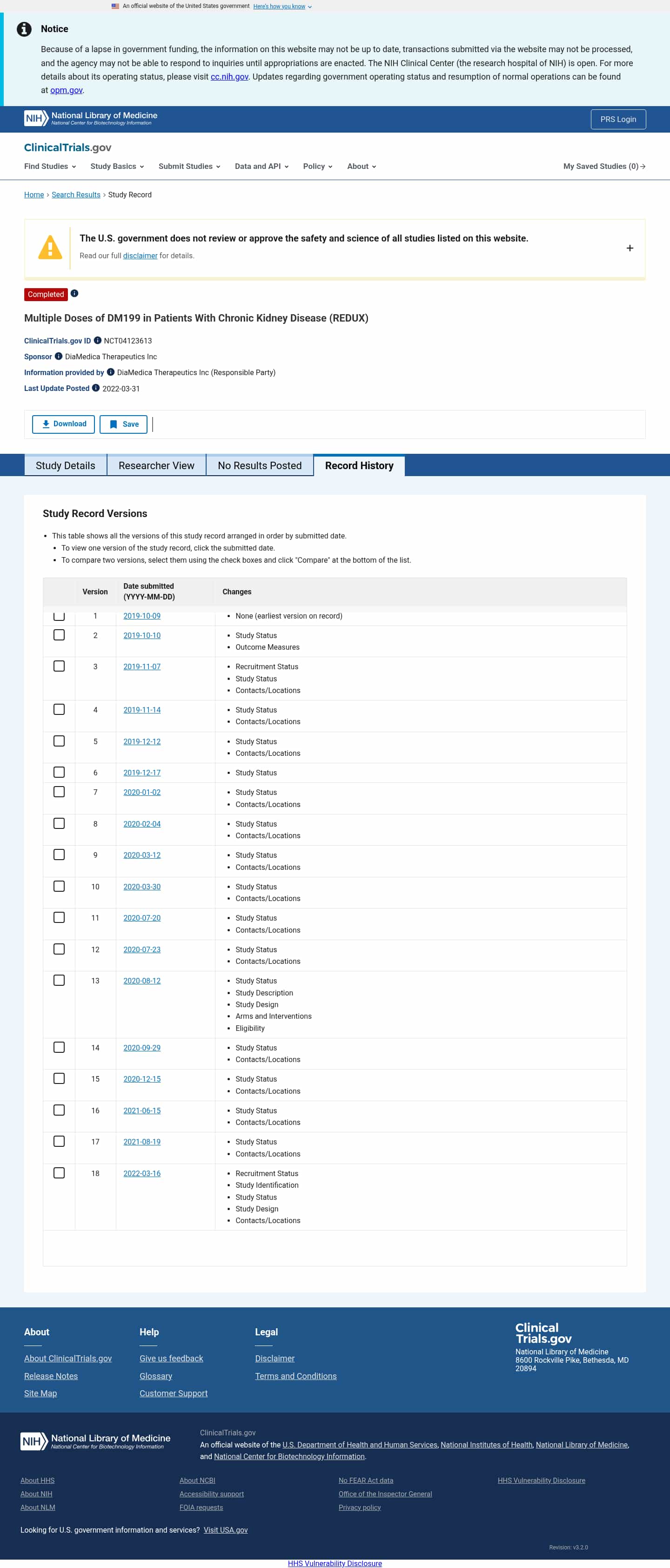
Task: Click the PRS Login button
Action: (x=618, y=119)
